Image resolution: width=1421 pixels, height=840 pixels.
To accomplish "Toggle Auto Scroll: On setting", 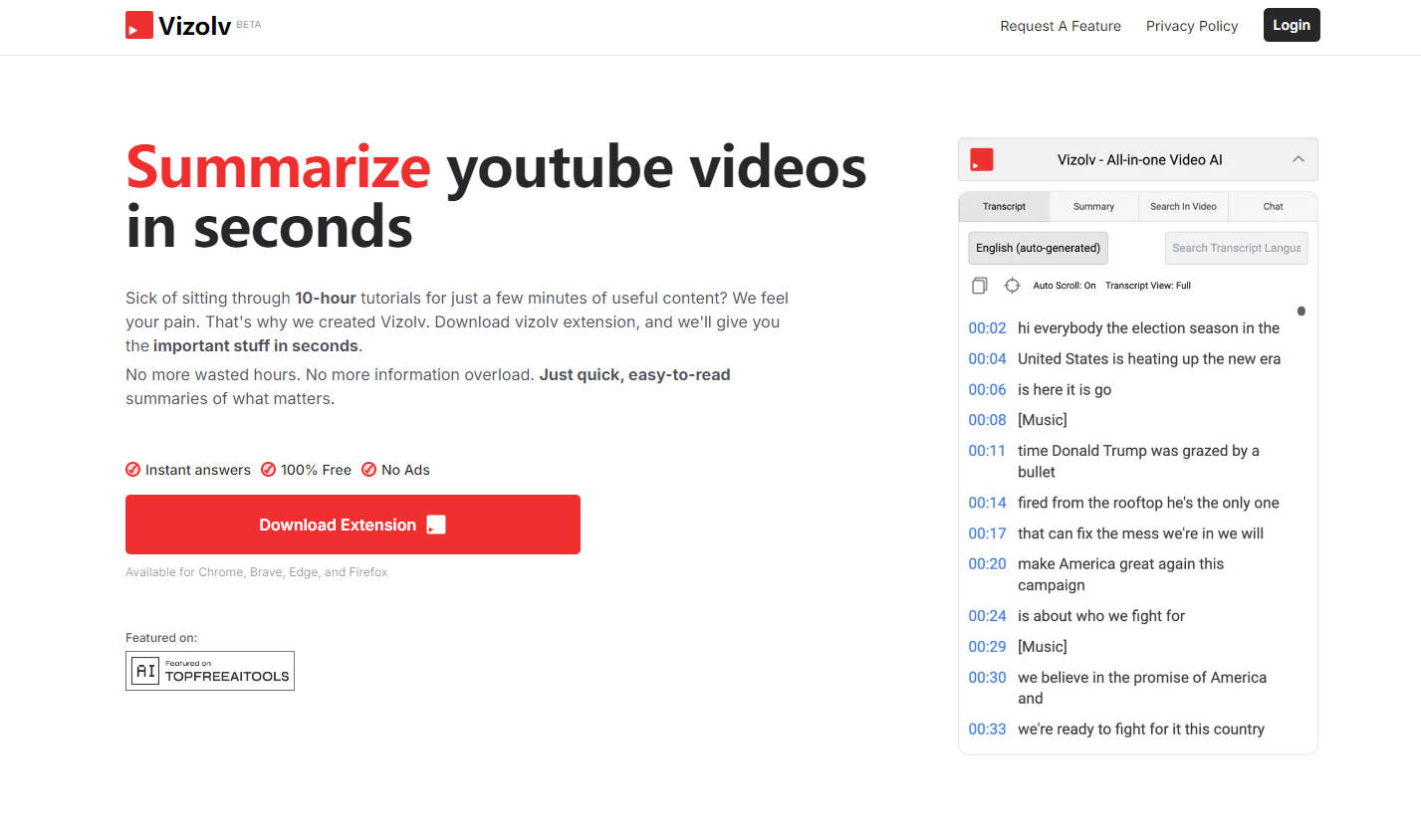I will pos(1064,286).
